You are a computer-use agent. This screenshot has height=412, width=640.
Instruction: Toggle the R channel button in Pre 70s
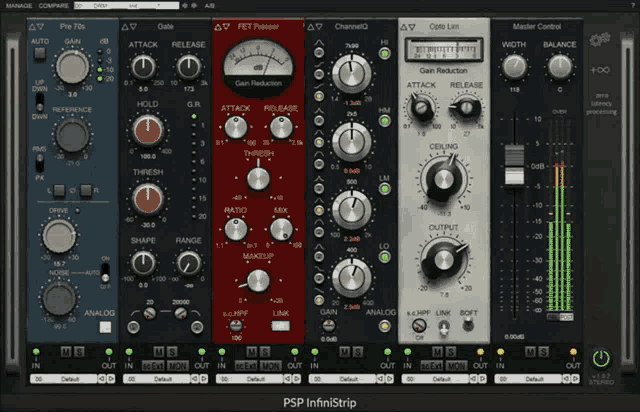(86, 190)
